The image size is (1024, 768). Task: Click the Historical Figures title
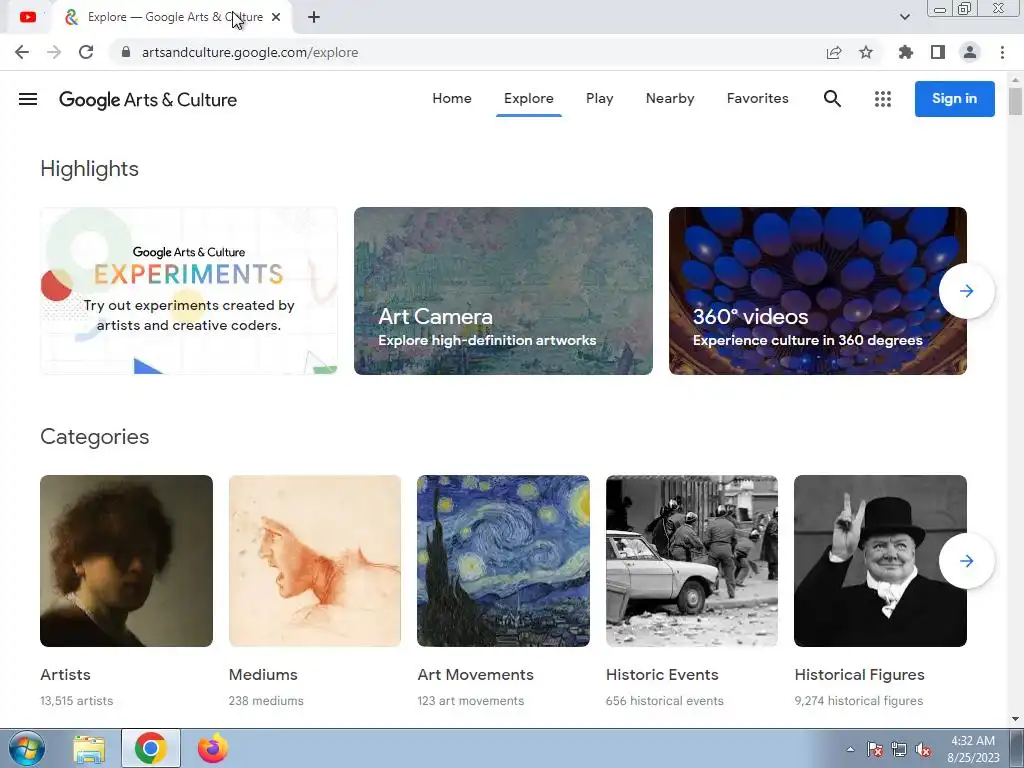point(859,675)
